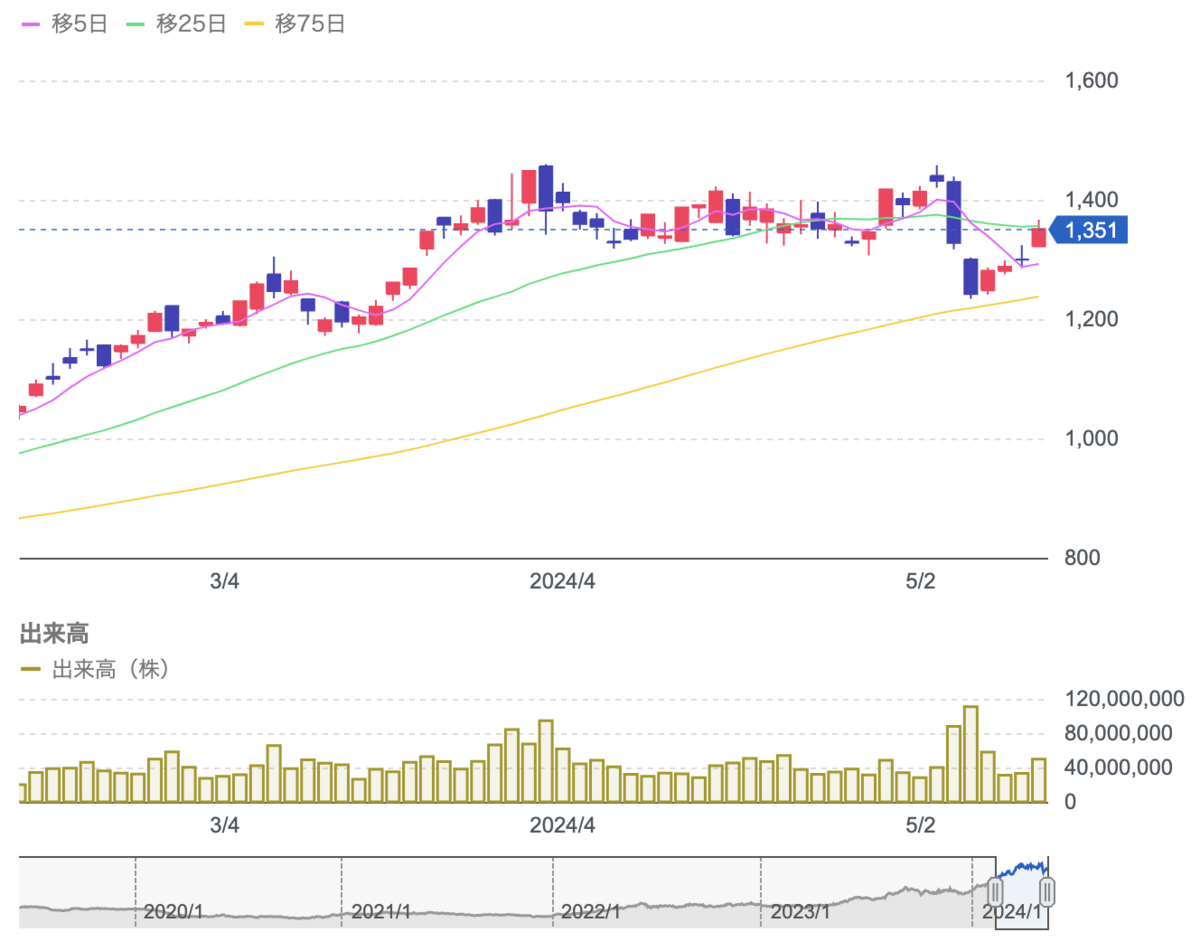
Task: Click the 2024/4 date on the price chart axis
Action: [562, 580]
